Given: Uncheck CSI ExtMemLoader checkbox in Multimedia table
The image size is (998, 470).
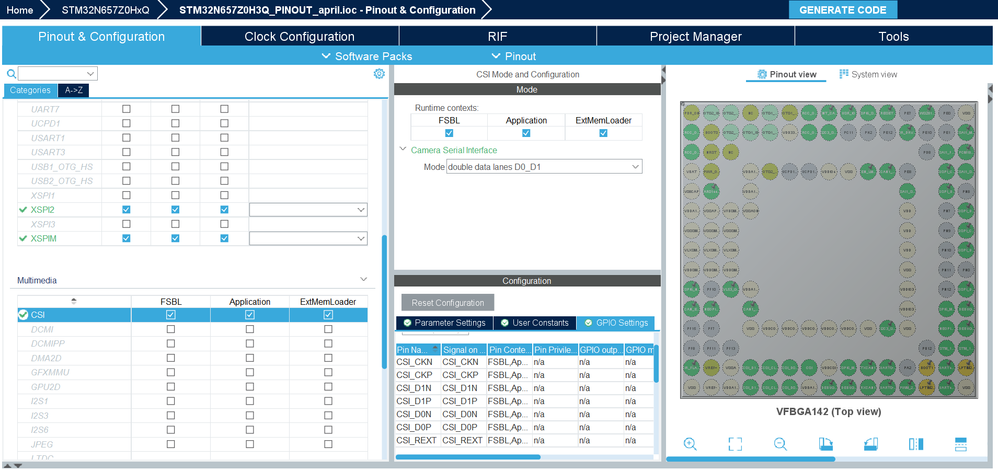Looking at the screenshot, I should pyautogui.click(x=328, y=315).
